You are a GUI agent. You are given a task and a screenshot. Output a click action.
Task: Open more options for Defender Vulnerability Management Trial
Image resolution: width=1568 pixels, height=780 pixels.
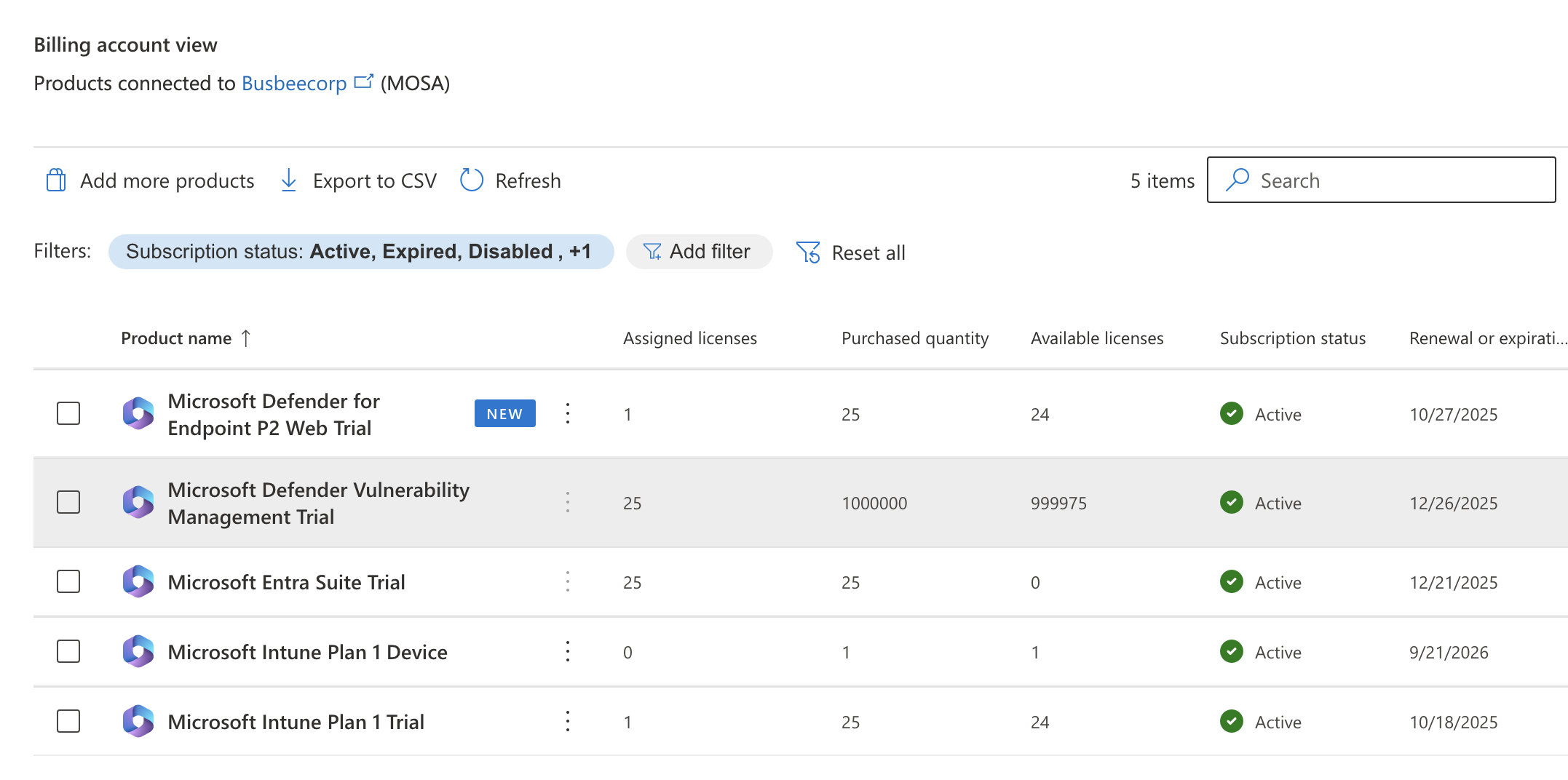(x=568, y=502)
